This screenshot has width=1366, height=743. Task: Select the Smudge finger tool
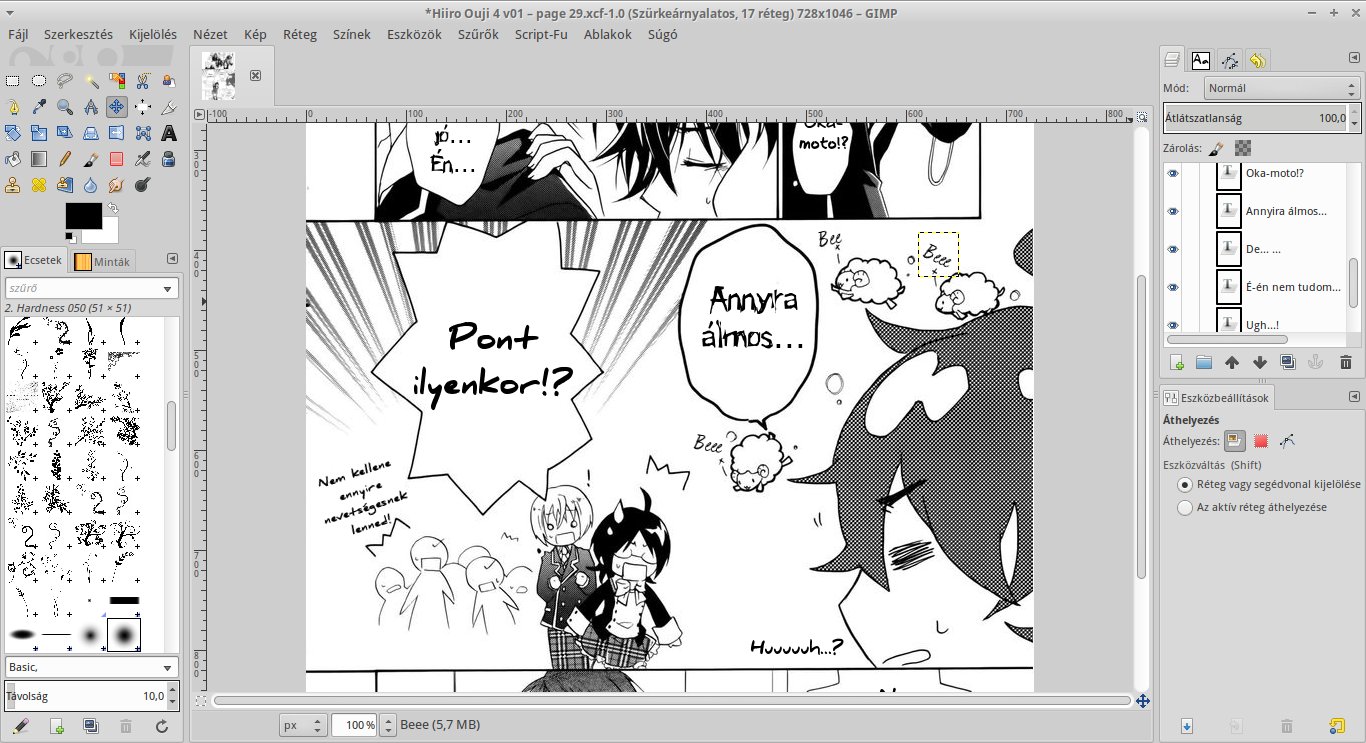(117, 185)
